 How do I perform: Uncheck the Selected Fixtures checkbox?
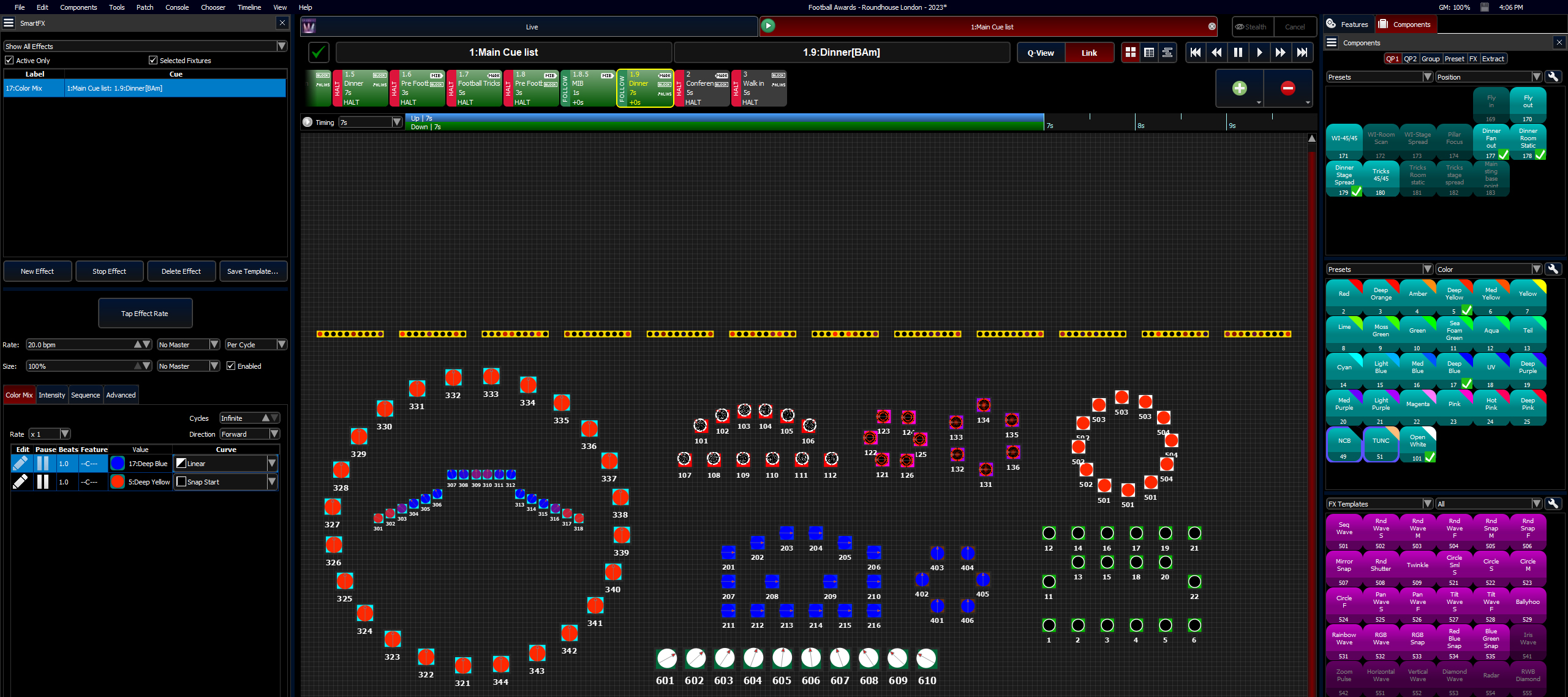(x=153, y=61)
